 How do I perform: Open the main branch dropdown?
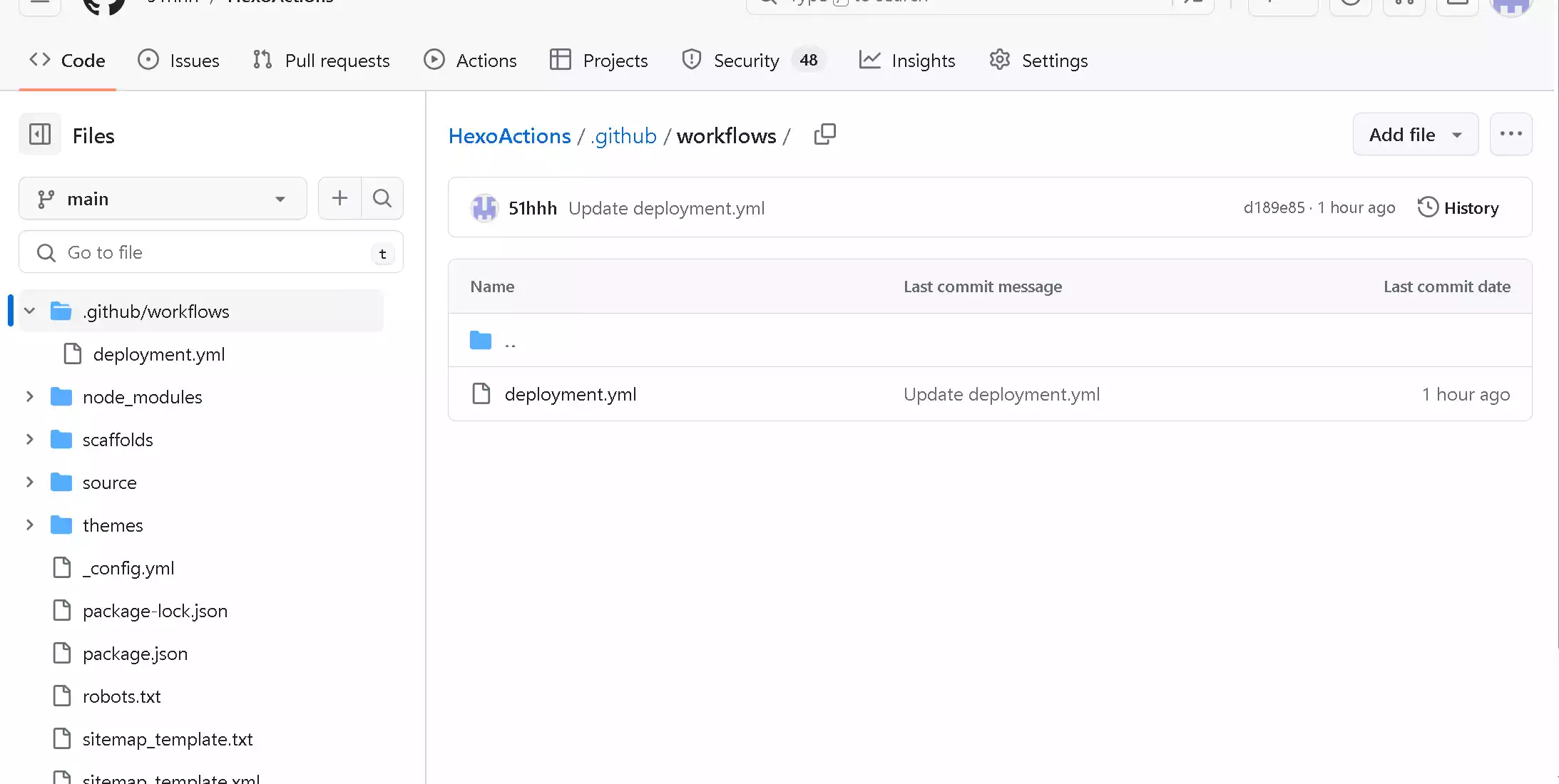tap(163, 199)
